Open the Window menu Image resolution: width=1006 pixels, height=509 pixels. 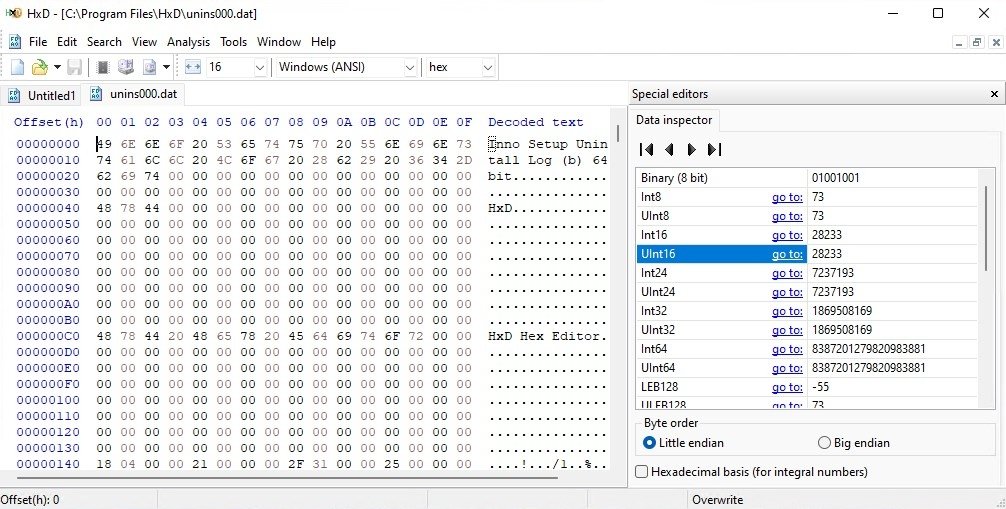[x=278, y=42]
